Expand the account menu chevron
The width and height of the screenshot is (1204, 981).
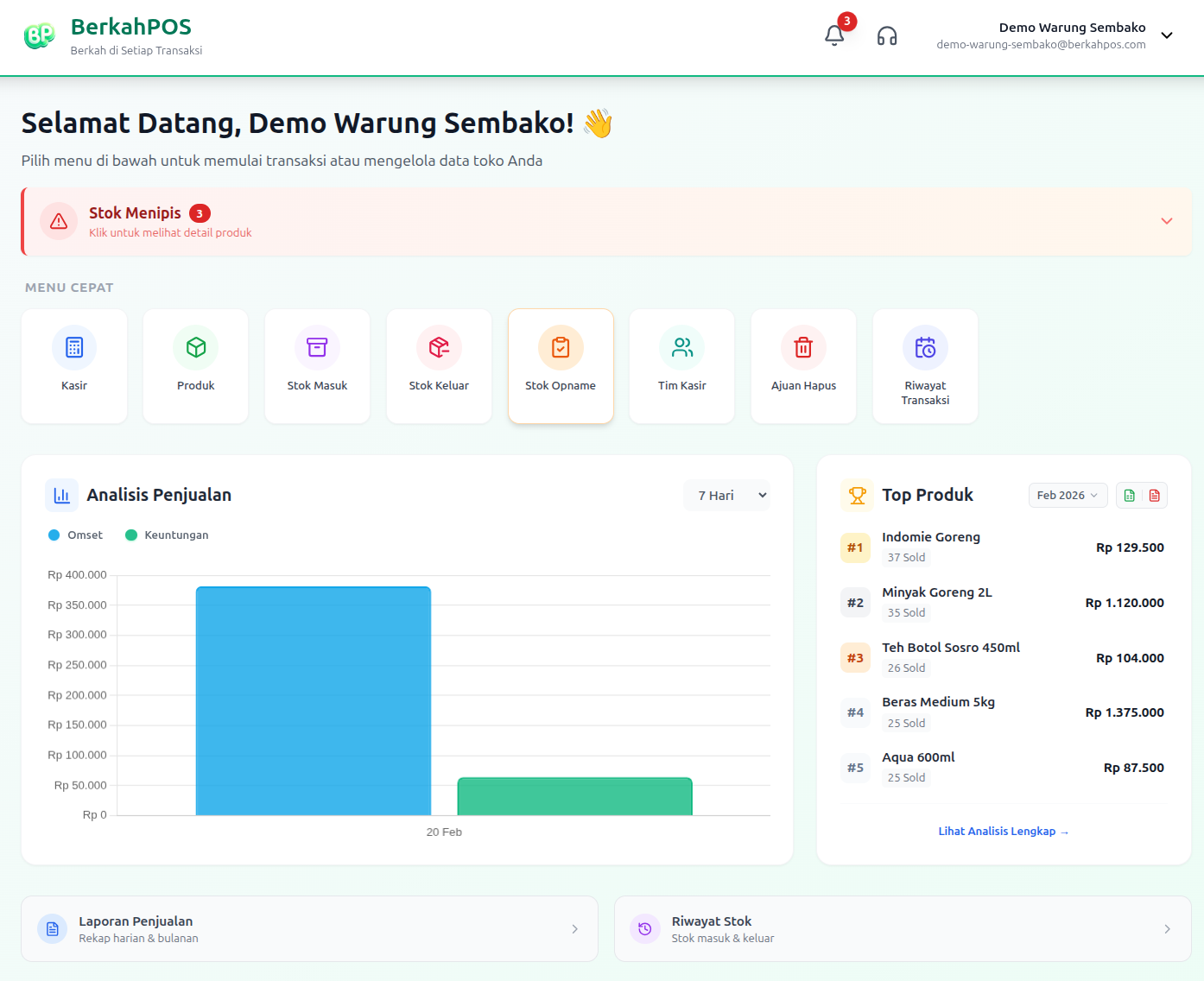click(1167, 35)
